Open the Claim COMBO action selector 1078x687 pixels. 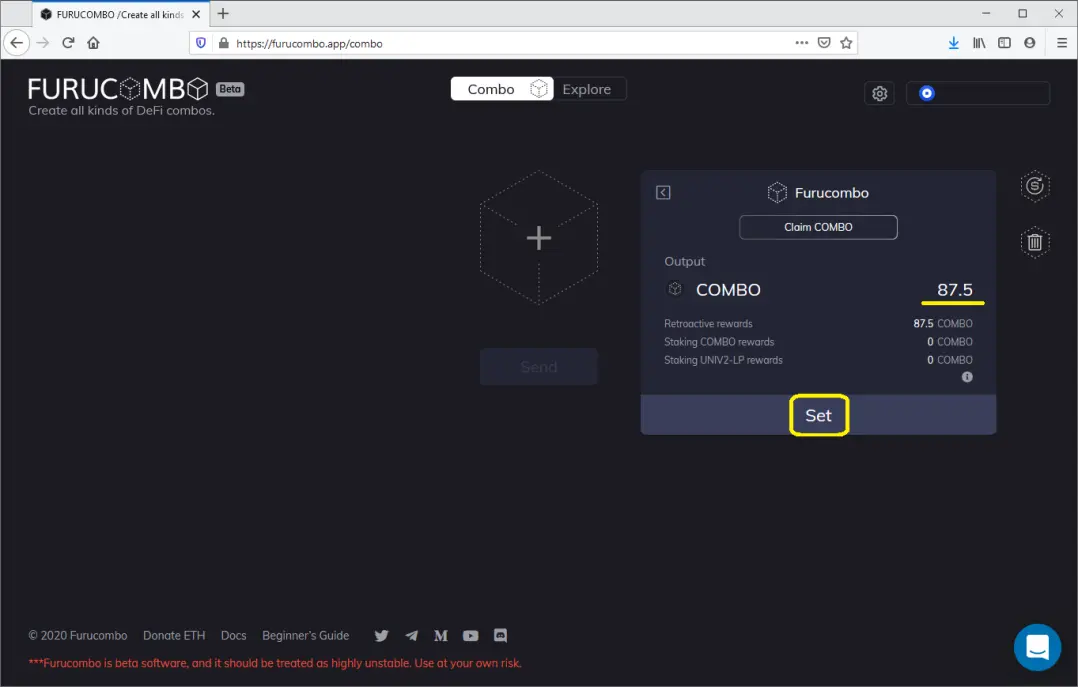pyautogui.click(x=818, y=227)
